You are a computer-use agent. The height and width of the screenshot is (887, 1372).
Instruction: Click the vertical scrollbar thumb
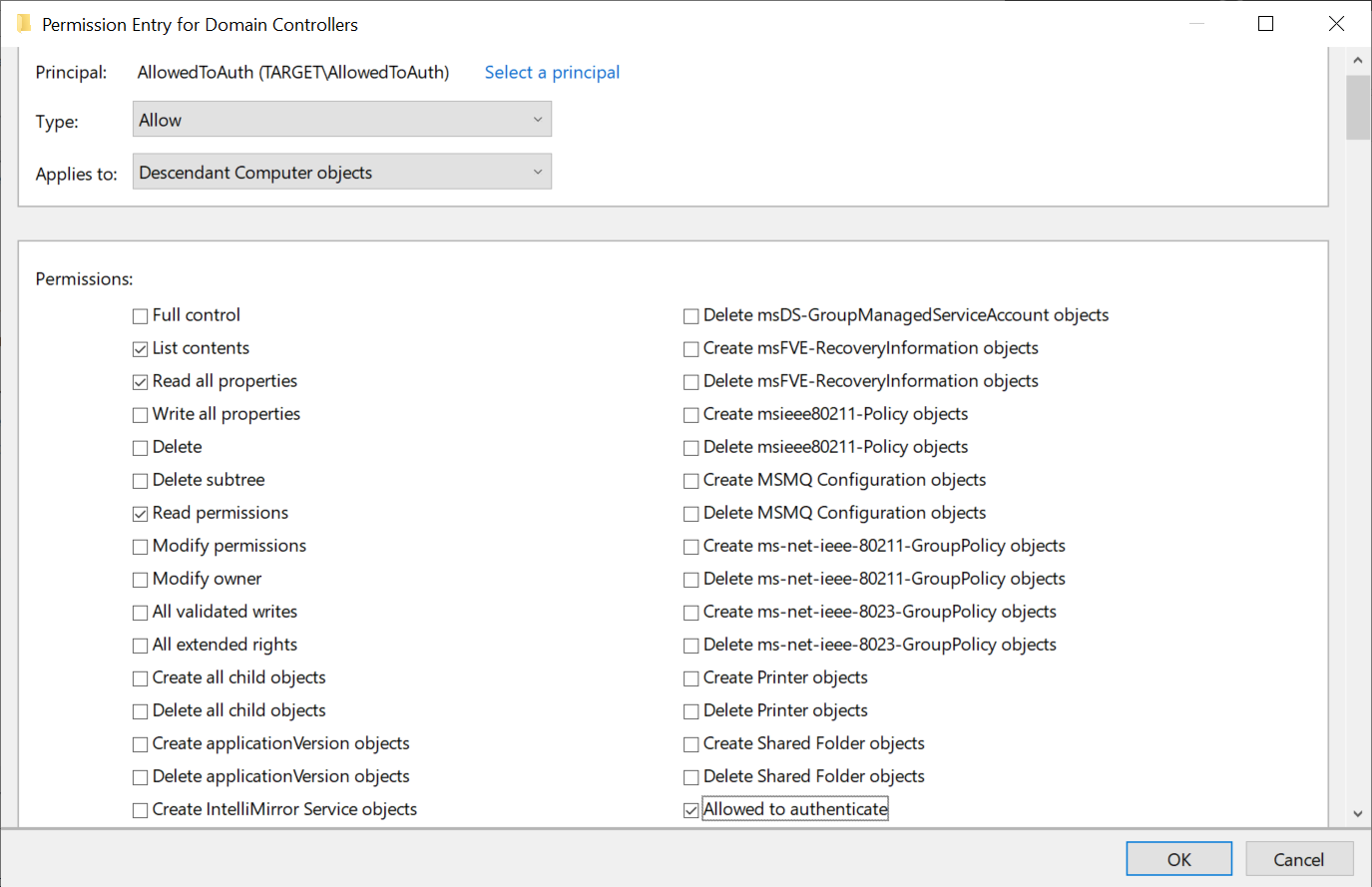point(1358,108)
